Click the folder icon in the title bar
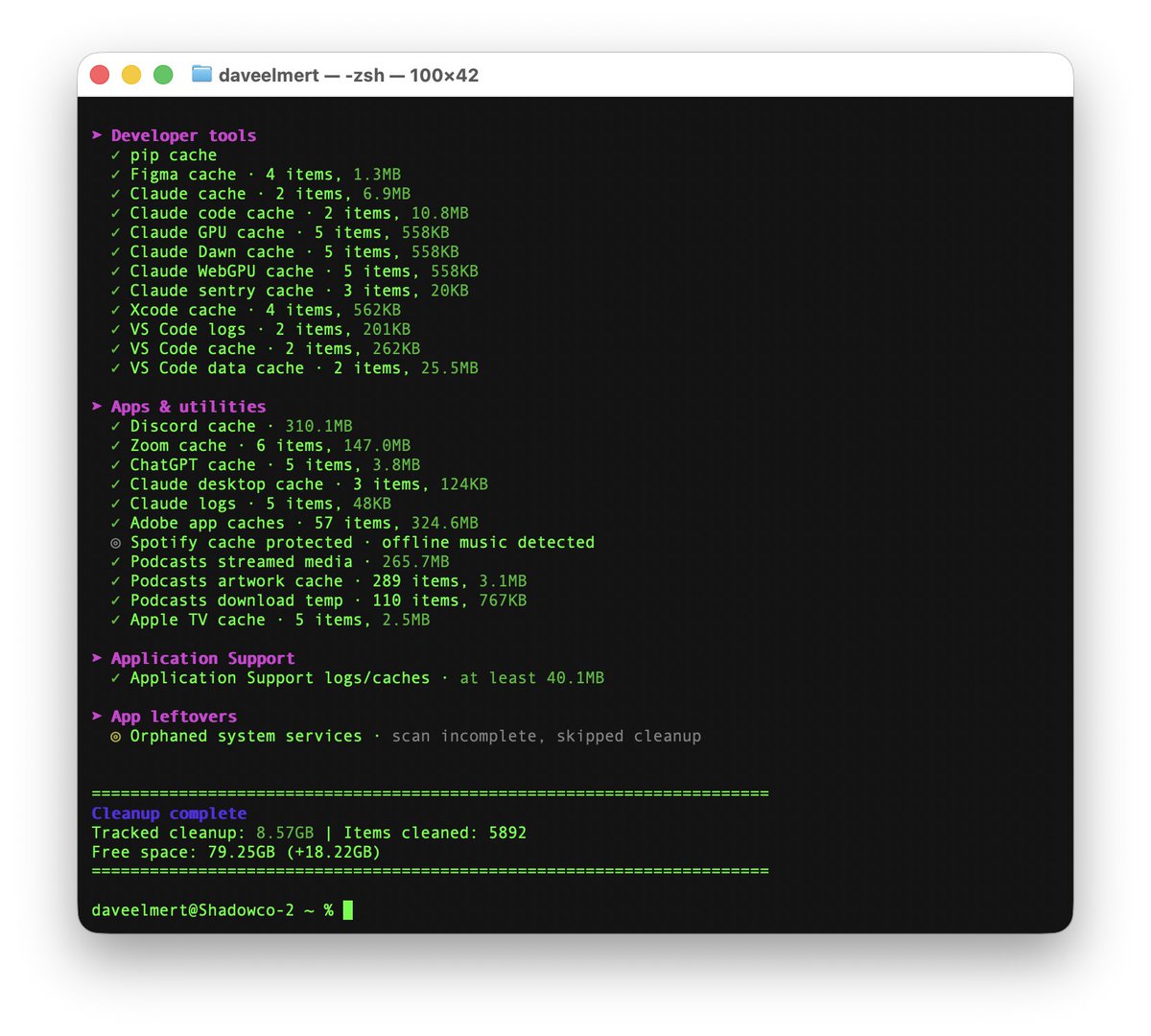The image size is (1151, 1036). (x=201, y=74)
